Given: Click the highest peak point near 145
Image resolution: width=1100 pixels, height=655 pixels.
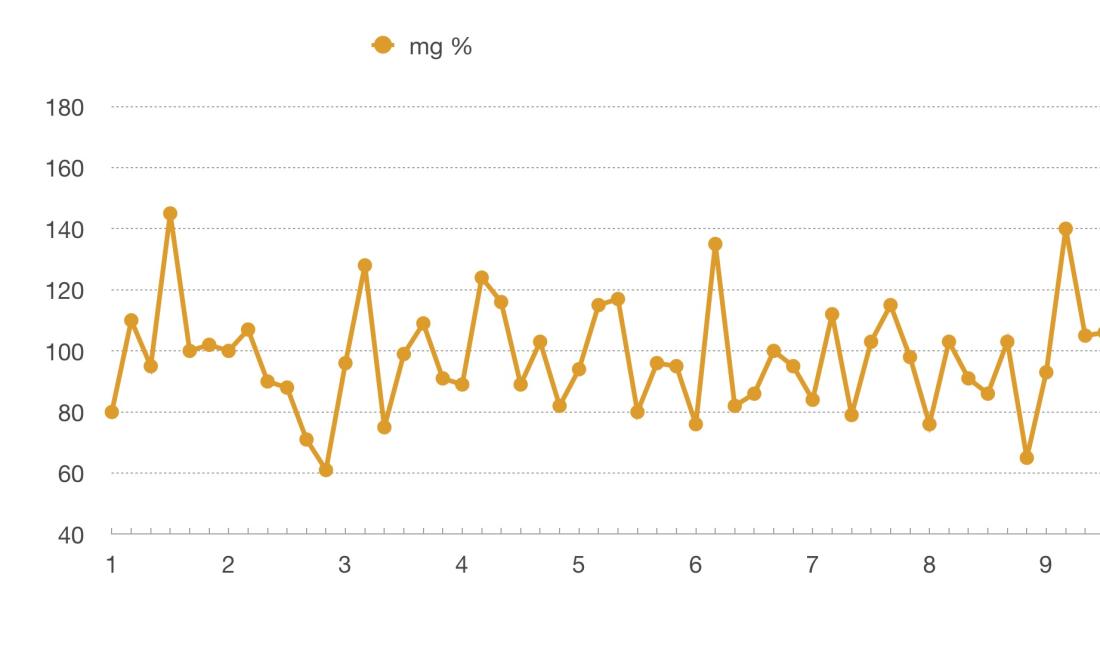Looking at the screenshot, I should [170, 213].
